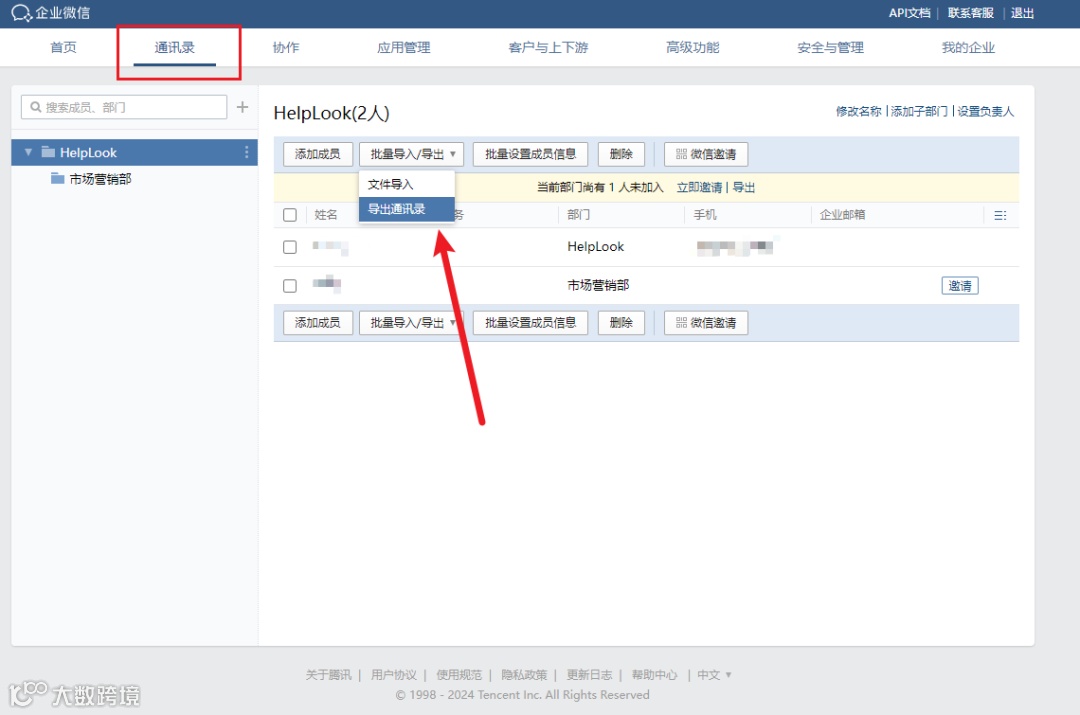Image resolution: width=1080 pixels, height=715 pixels.
Task: Click the HelpLook folder icon in tree
Action: [x=48, y=152]
